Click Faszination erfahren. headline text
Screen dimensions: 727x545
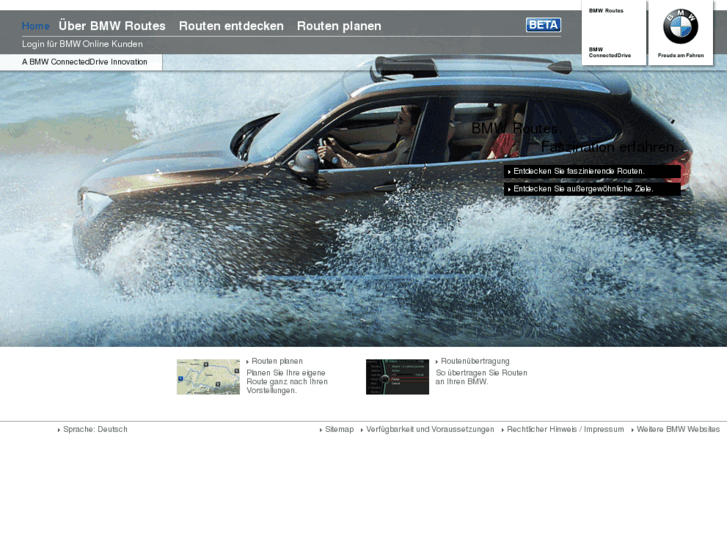[x=609, y=147]
